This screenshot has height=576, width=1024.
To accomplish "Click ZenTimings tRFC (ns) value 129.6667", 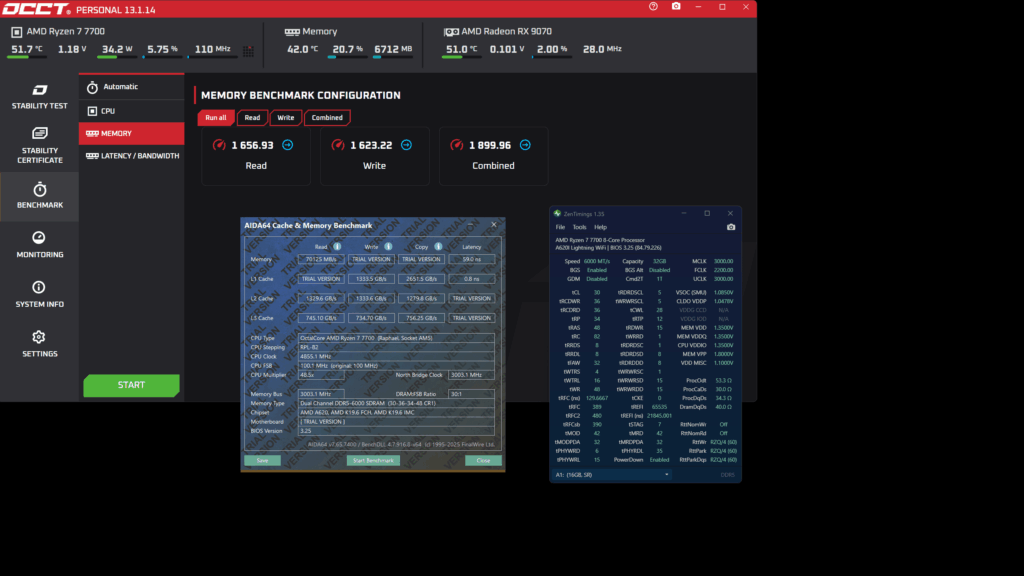I will pyautogui.click(x=597, y=398).
